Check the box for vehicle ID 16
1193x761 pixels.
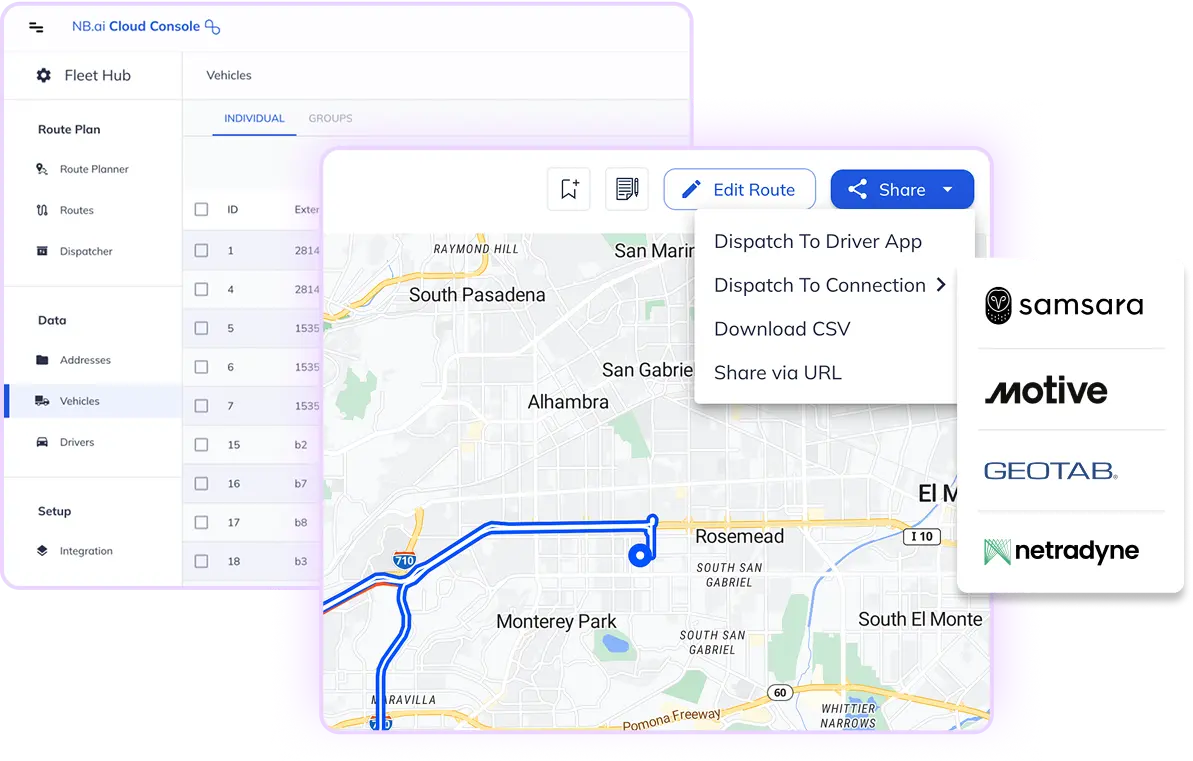[201, 483]
